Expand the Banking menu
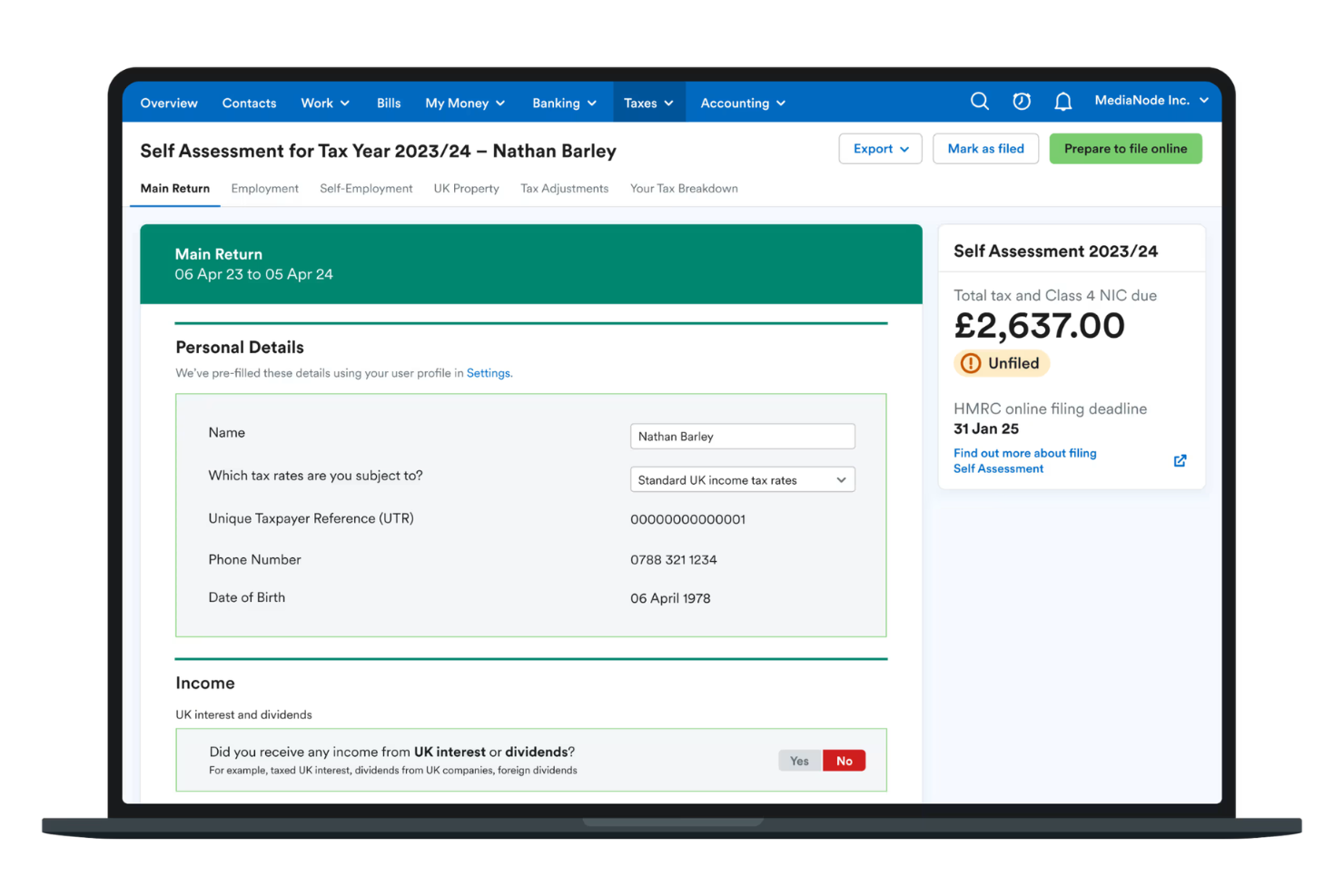Screen dimensions: 1344x896 (564, 103)
